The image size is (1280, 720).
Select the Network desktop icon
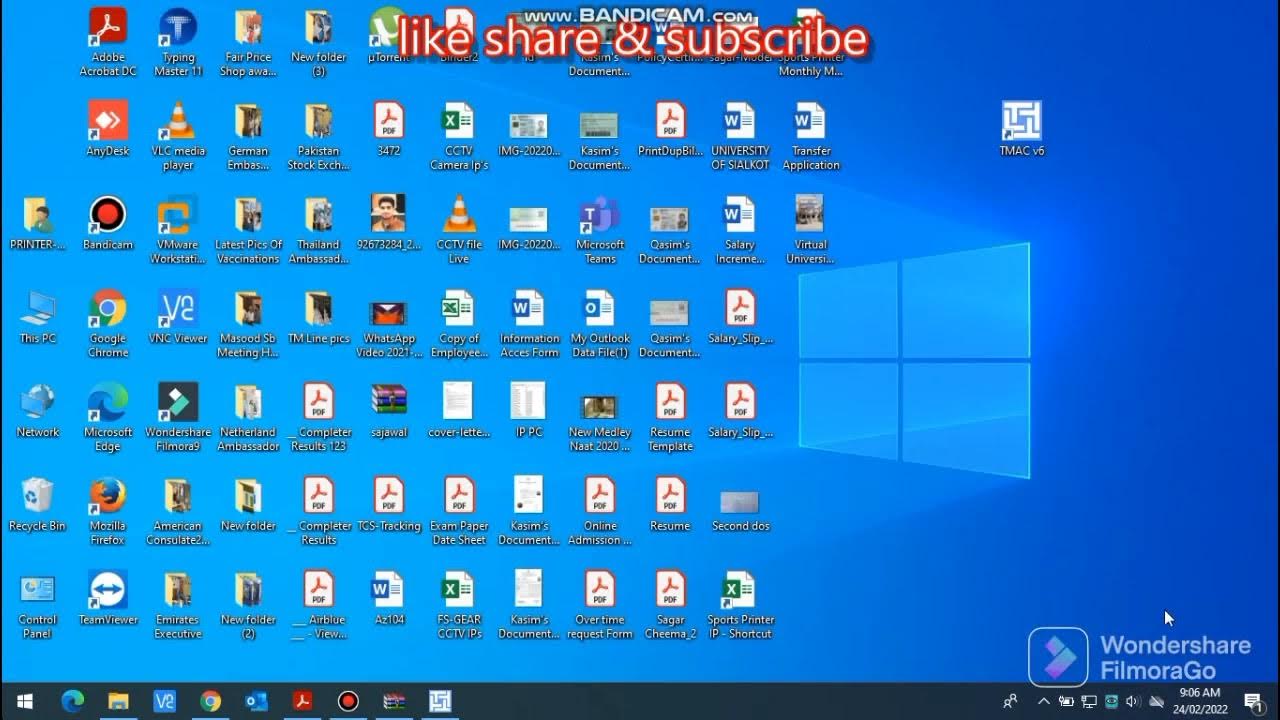(38, 411)
